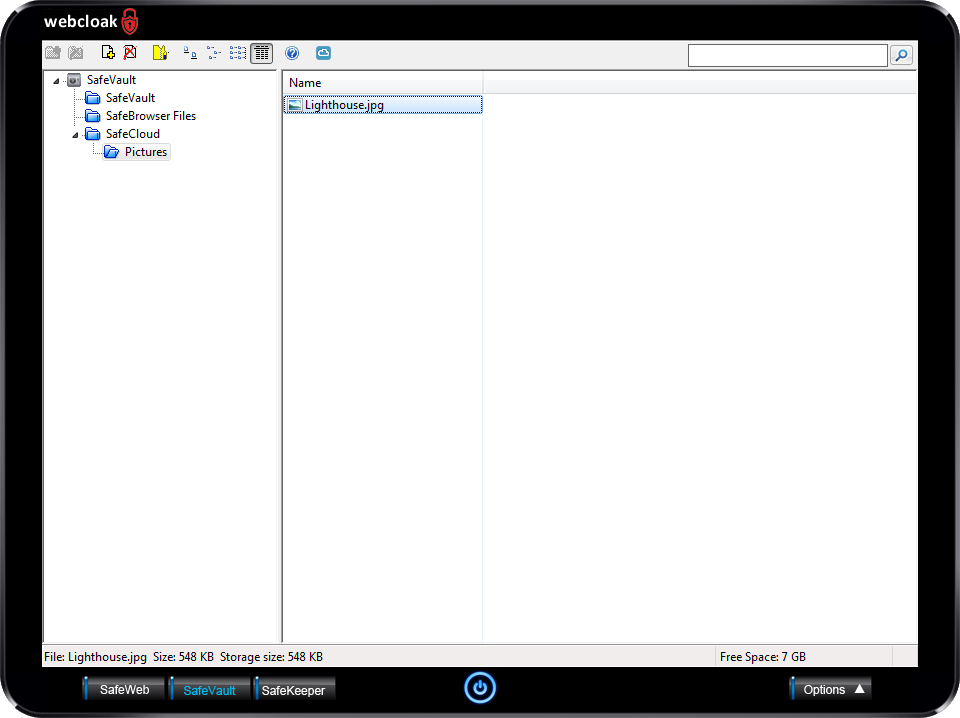Collapse the root SafeVault tree node

[57, 81]
